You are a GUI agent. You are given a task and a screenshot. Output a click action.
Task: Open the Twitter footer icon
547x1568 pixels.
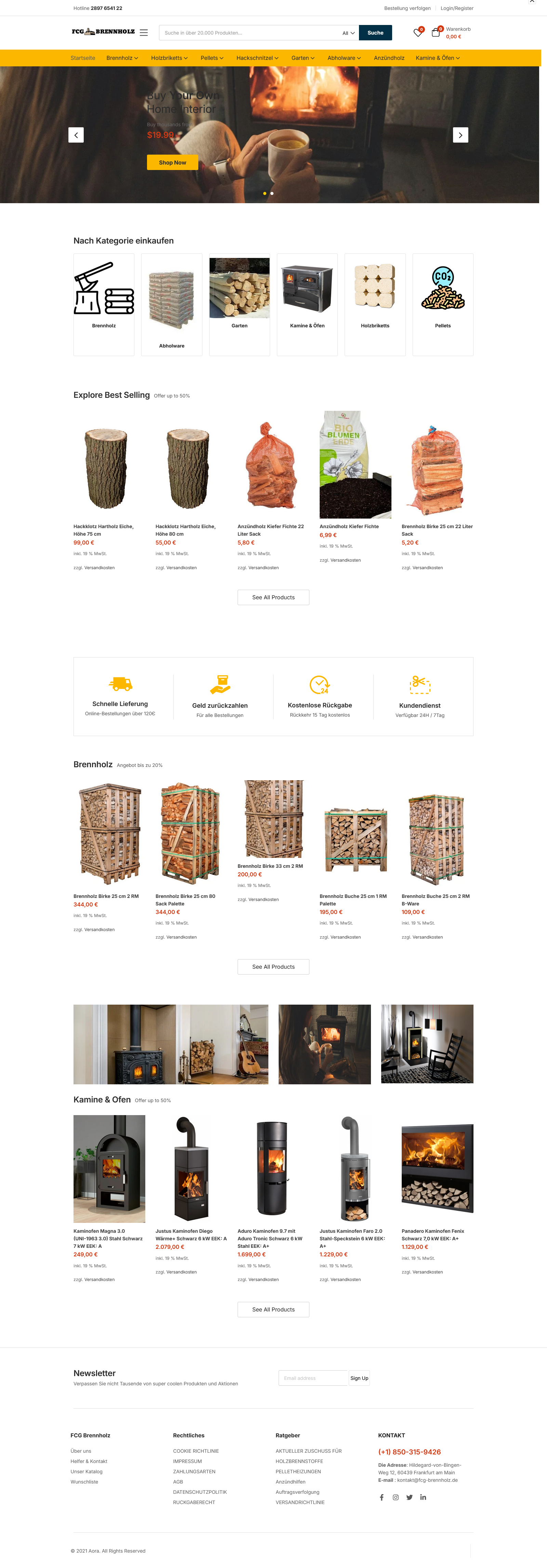coord(410,1498)
